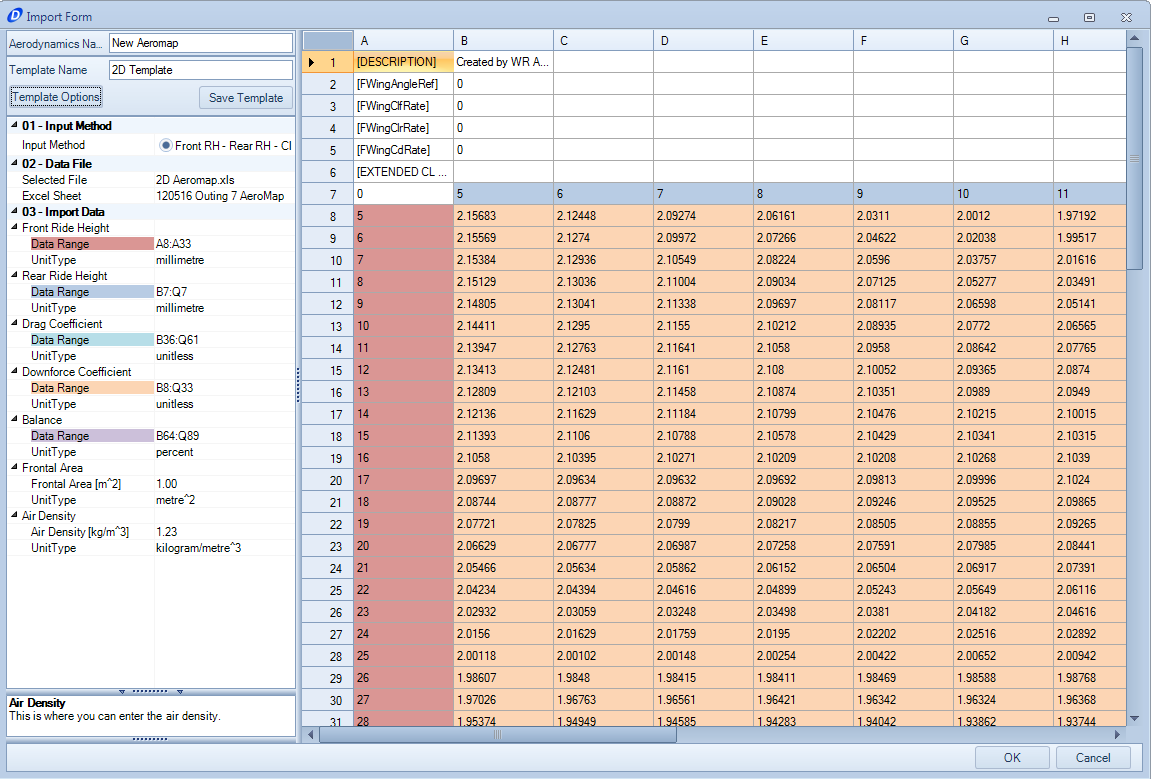Viewport: 1151px width, 779px height.
Task: Click the B7:Q7 data range value
Action: point(172,291)
